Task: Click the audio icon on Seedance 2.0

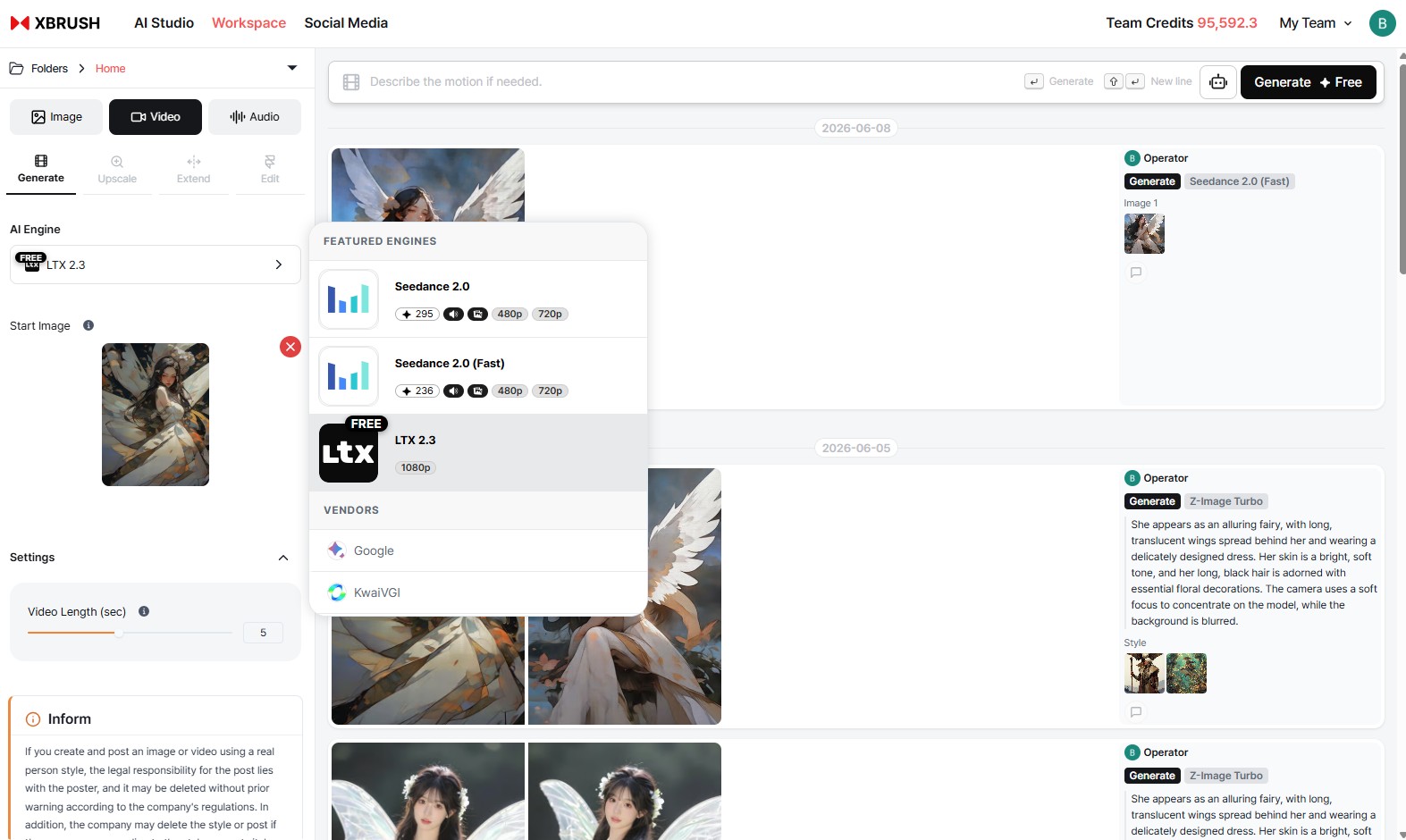Action: 454,315
